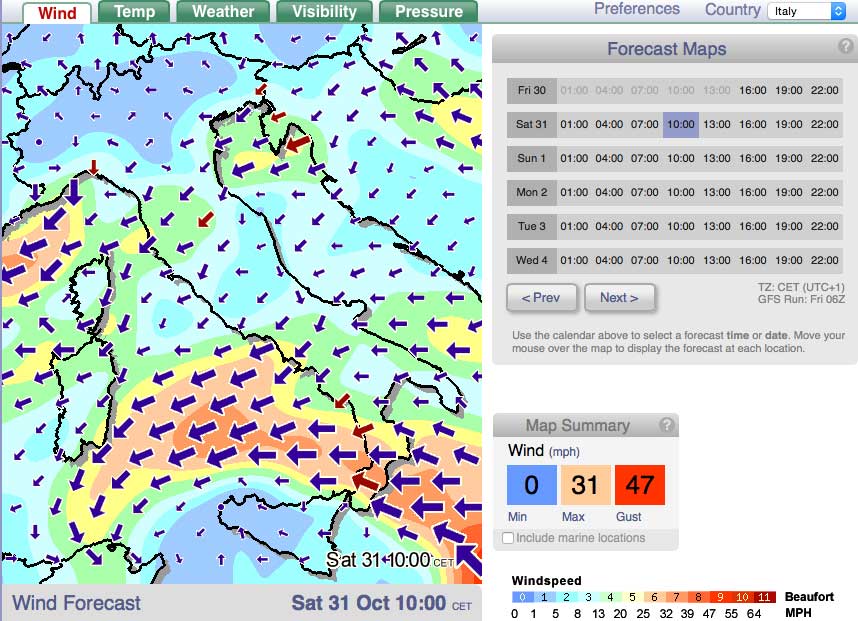The image size is (858, 621).
Task: Click the blue Min wind value box
Action: point(531,486)
